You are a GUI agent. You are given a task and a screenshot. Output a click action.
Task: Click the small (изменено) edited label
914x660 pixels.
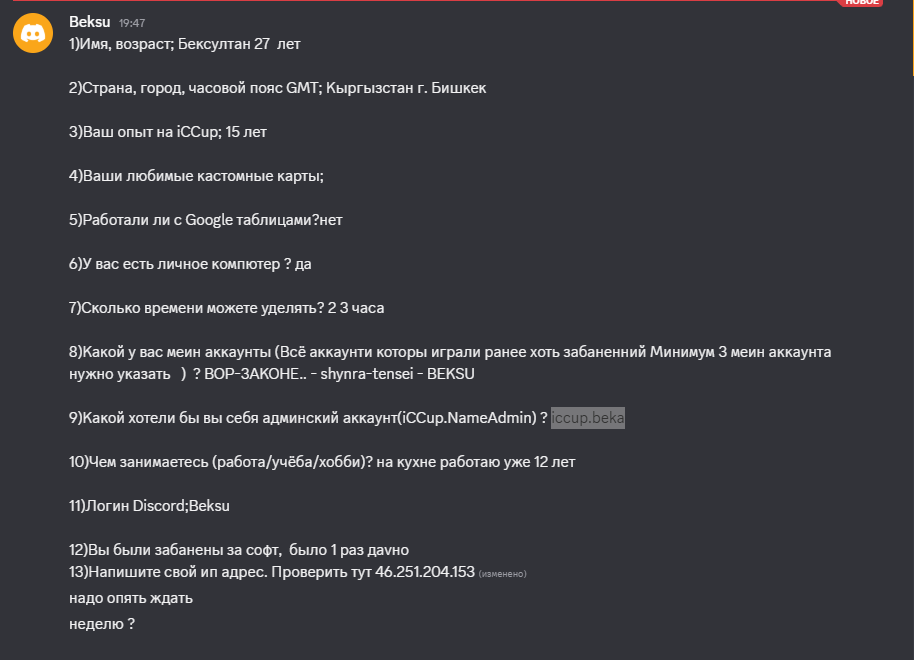click(x=502, y=574)
